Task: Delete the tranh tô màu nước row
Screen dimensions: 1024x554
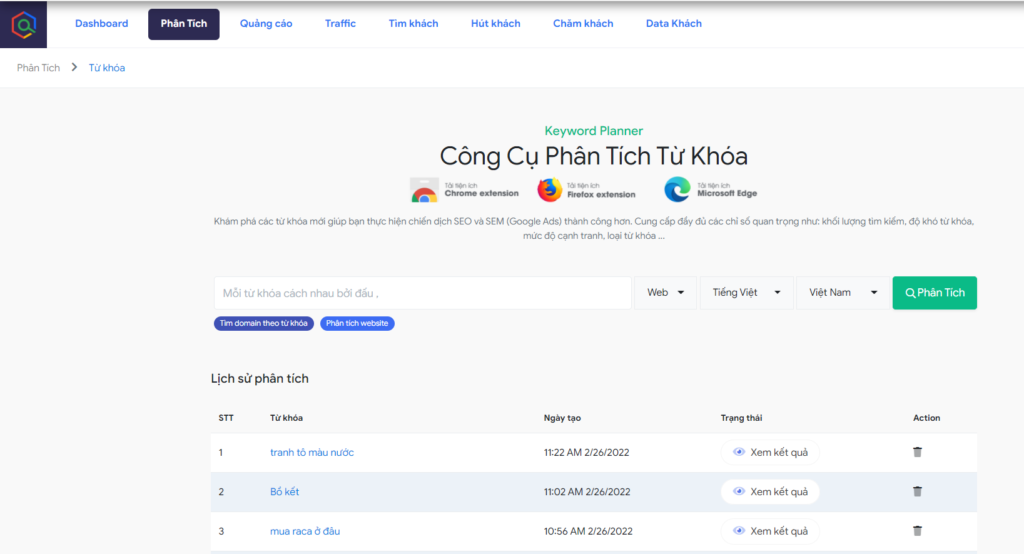Action: click(918, 452)
